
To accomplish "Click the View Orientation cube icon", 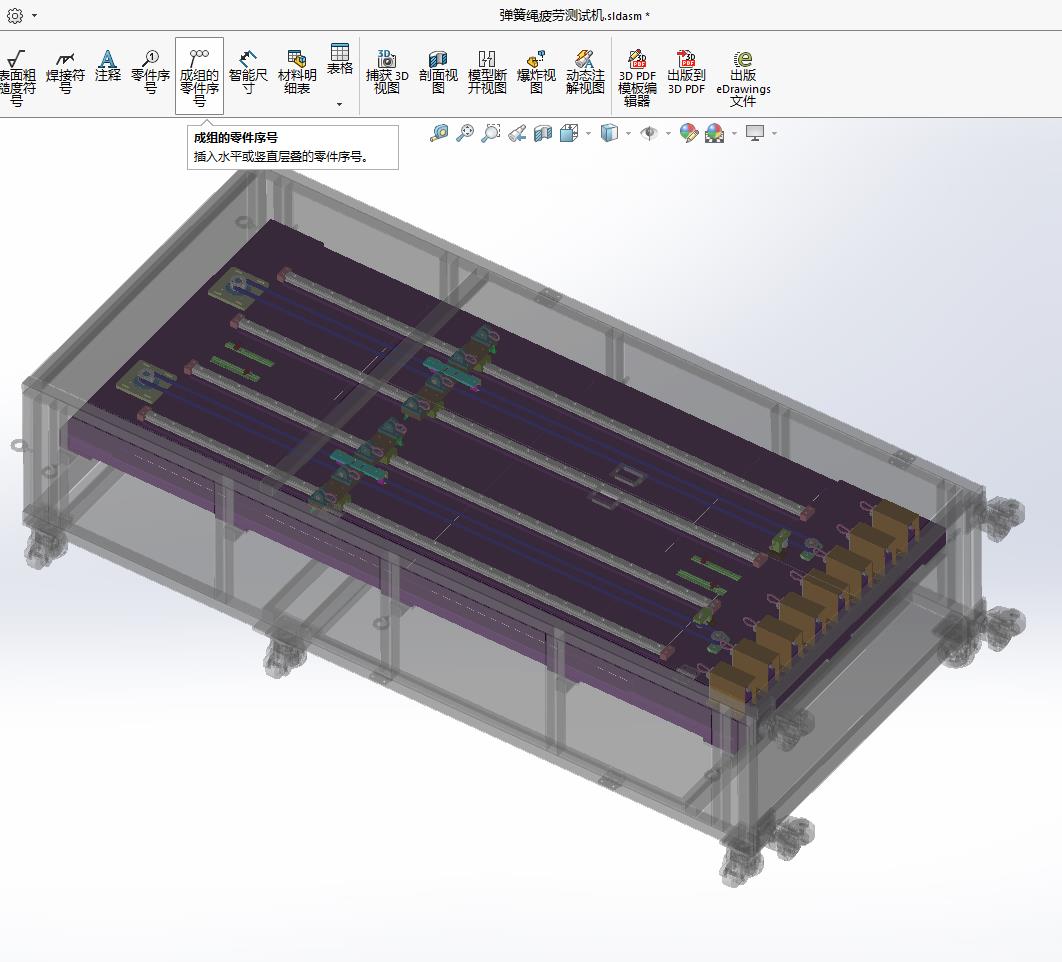I will (x=569, y=133).
